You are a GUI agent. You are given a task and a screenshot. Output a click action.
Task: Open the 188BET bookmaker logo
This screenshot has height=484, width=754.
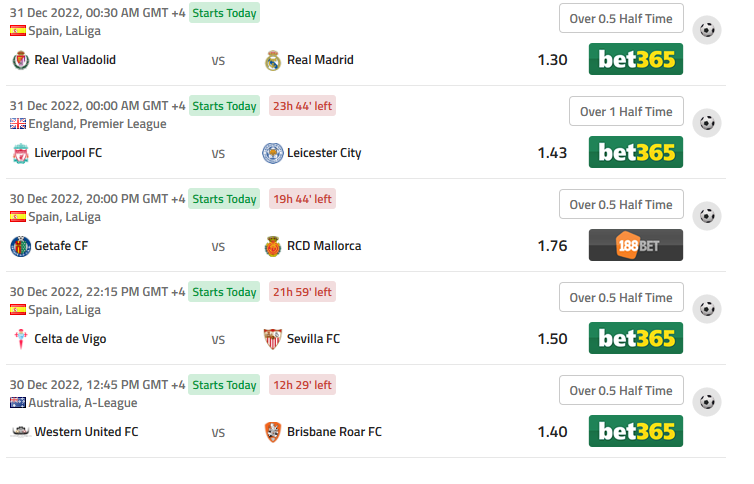636,245
